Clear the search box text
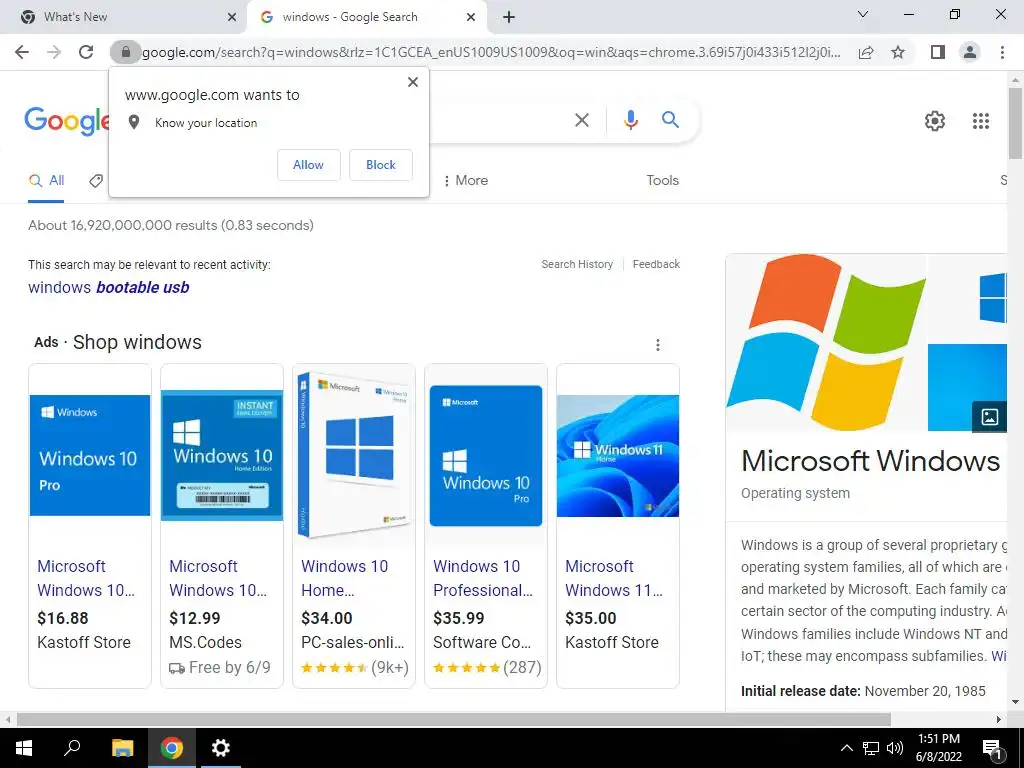The width and height of the screenshot is (1024, 768). tap(581, 120)
